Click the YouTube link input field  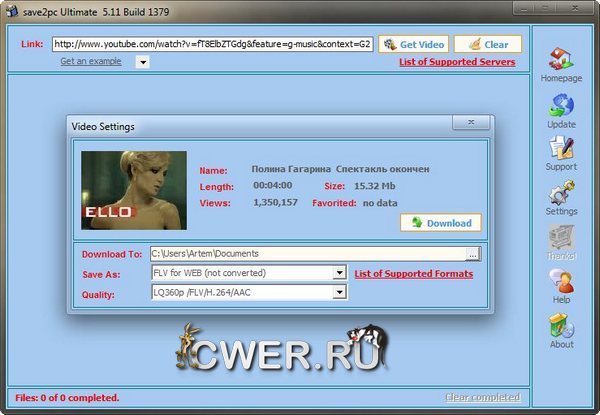(x=212, y=44)
